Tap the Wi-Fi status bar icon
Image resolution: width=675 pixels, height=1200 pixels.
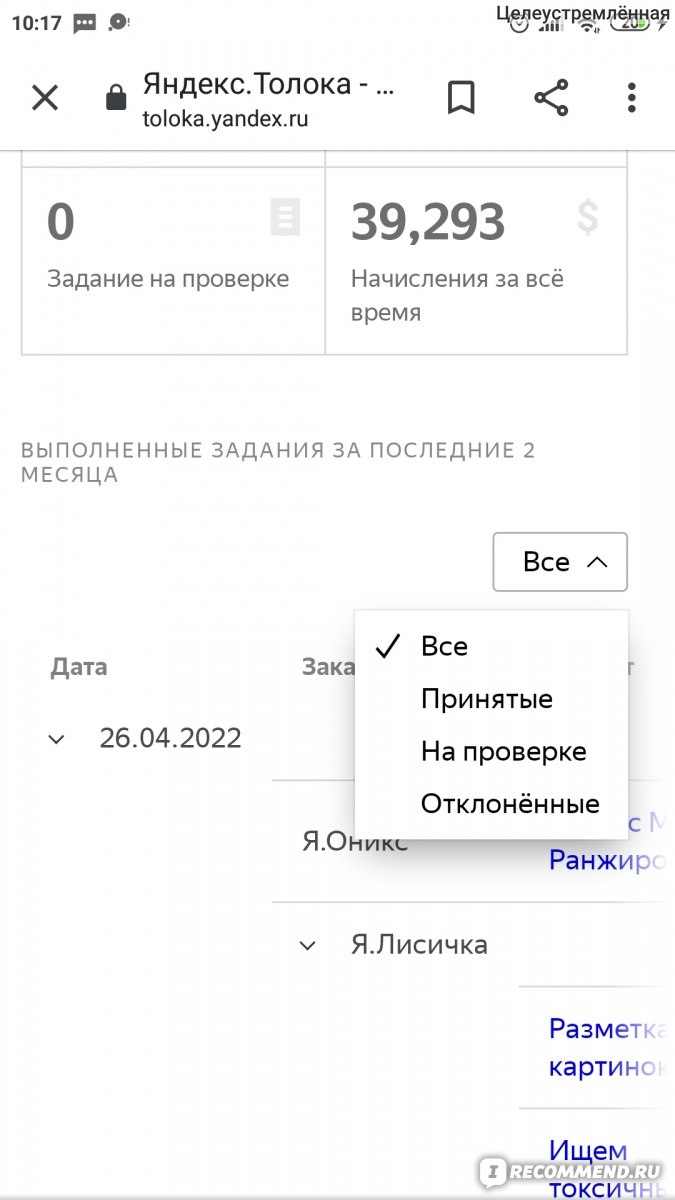(587, 23)
